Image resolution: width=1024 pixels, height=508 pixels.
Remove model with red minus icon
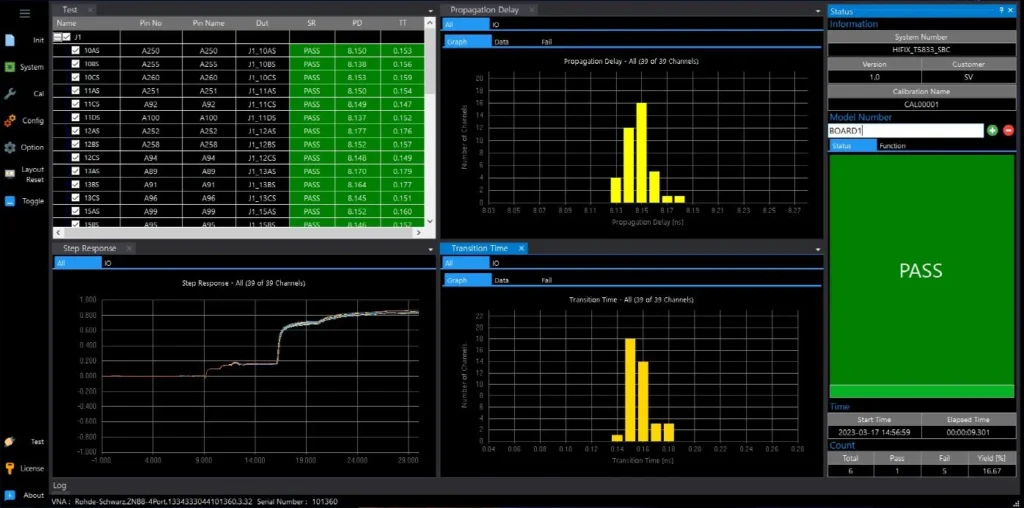point(1008,130)
